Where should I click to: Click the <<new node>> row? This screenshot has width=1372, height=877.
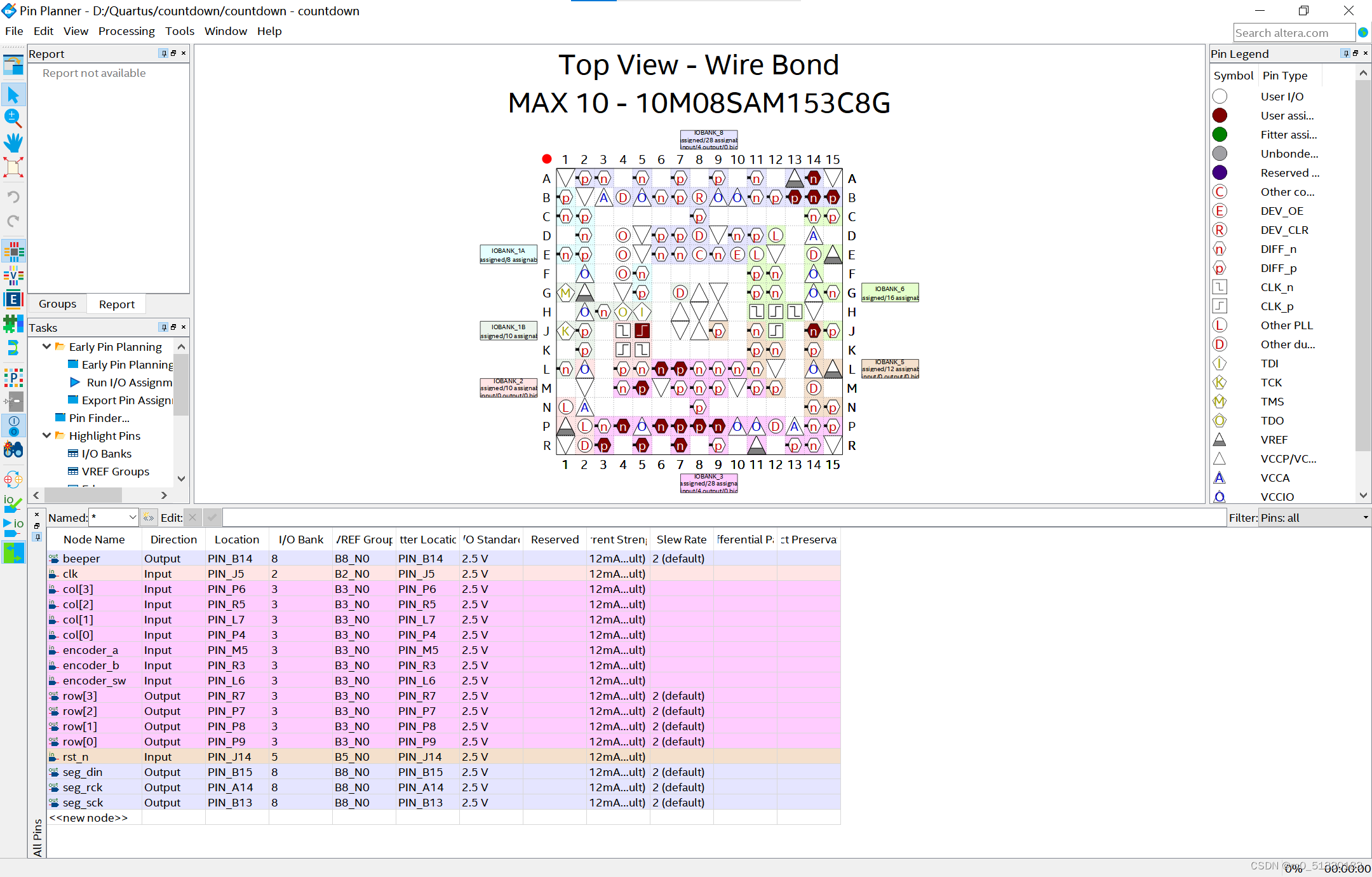coord(444,818)
